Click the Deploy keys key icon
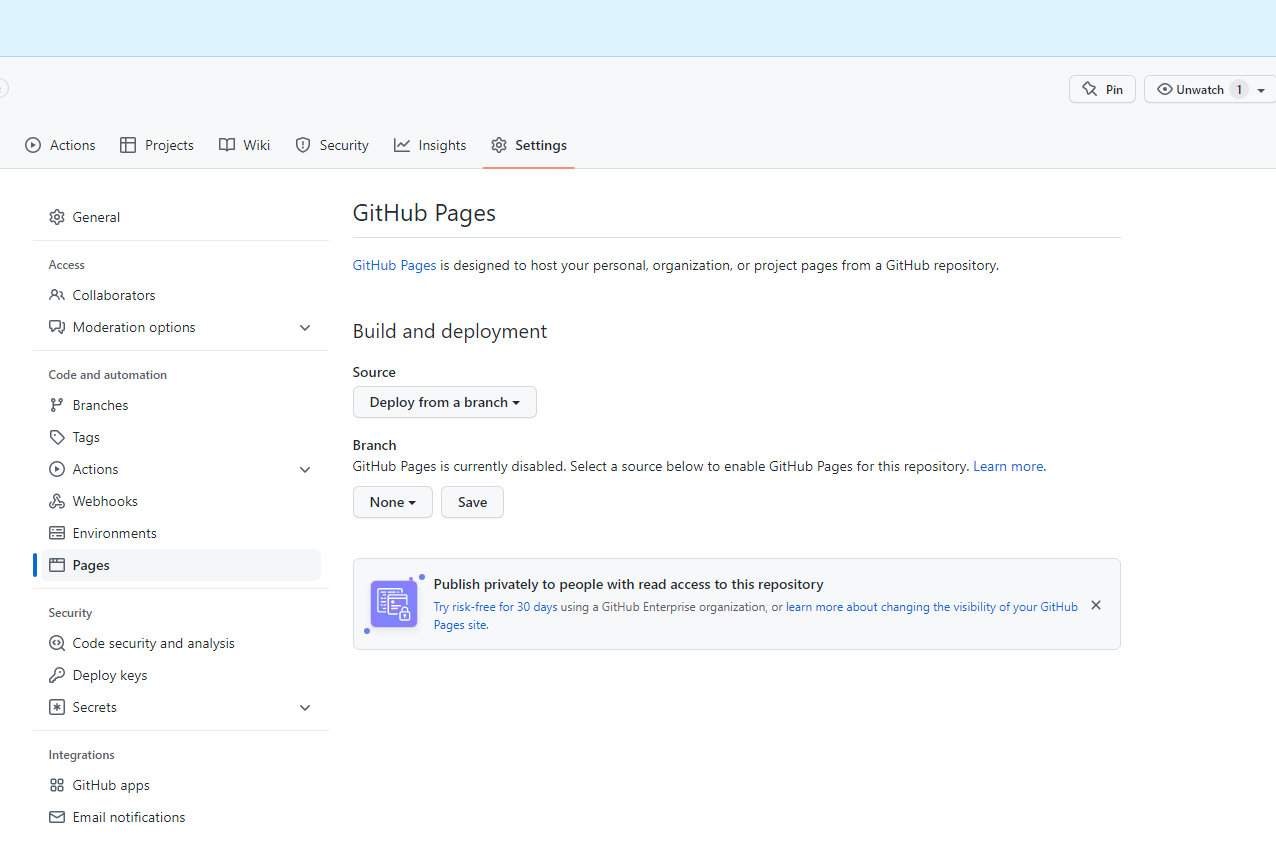The image size is (1276, 862). click(x=57, y=675)
